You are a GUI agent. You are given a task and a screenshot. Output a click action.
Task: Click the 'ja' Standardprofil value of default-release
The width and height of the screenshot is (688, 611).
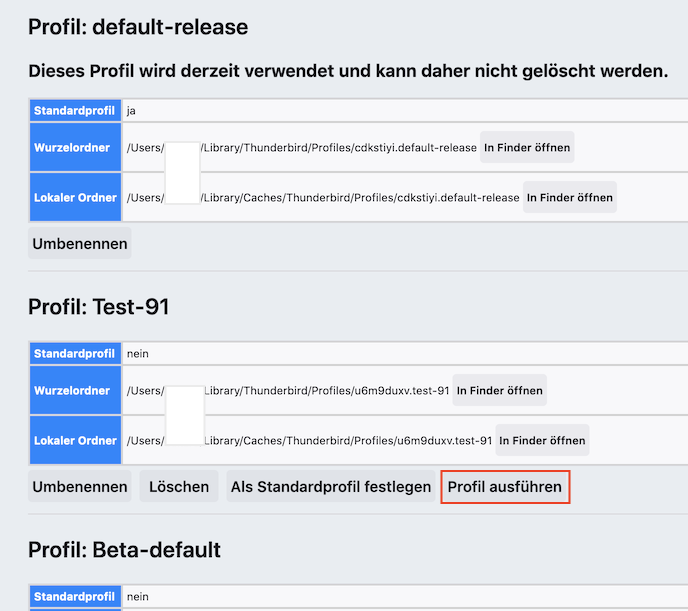coord(132,111)
